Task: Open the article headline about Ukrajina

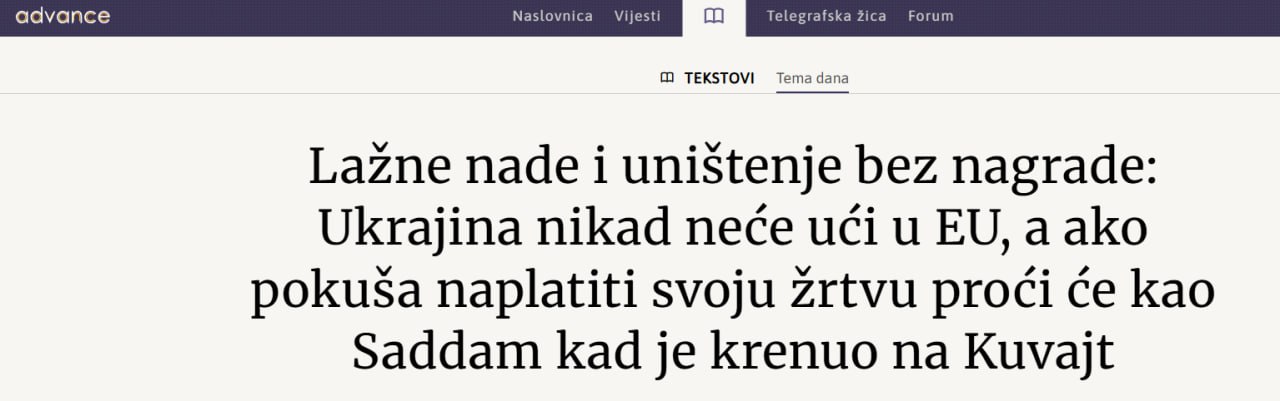Action: 732,260
